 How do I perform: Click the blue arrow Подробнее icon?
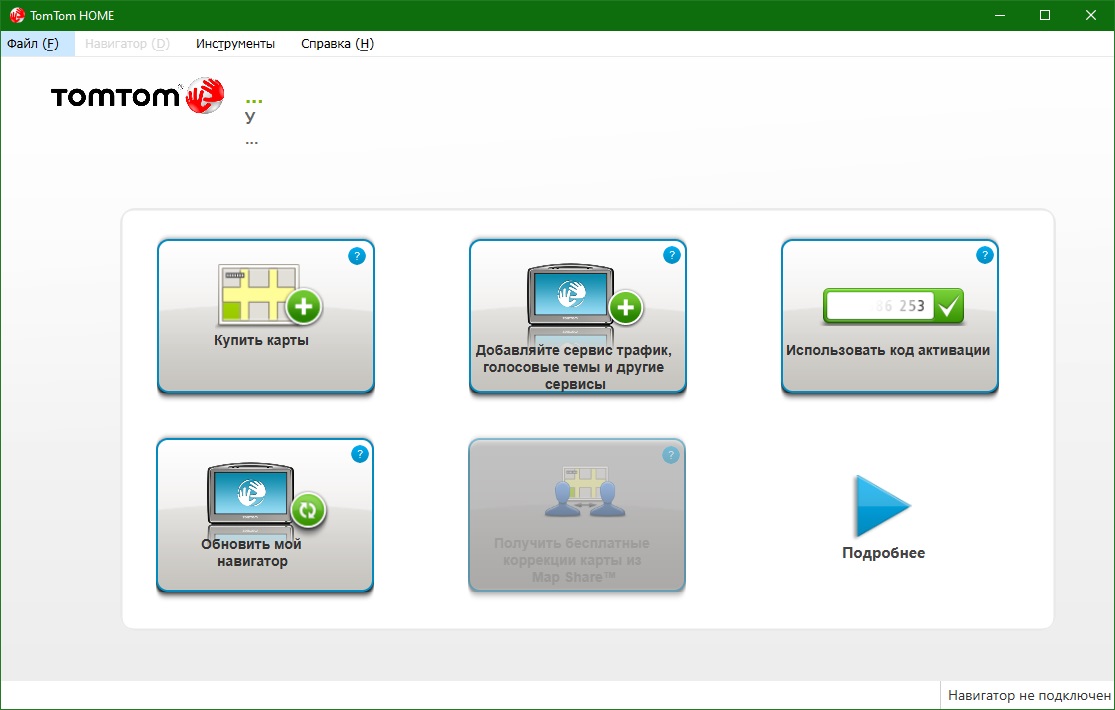[882, 507]
